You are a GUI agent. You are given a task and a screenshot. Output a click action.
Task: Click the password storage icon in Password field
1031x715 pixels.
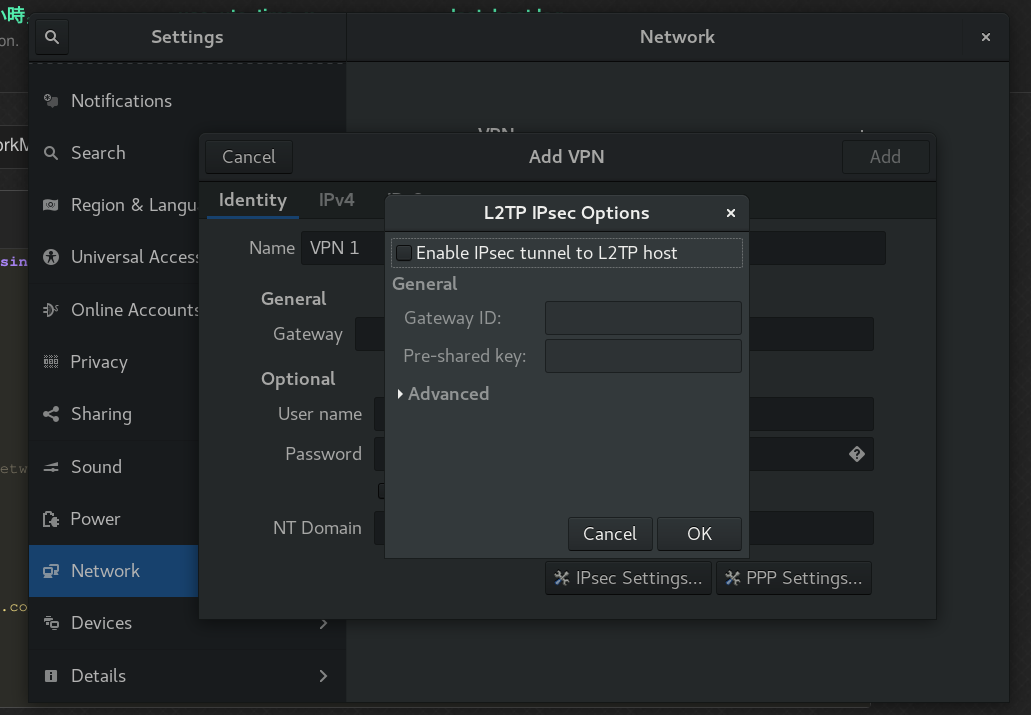tap(856, 454)
